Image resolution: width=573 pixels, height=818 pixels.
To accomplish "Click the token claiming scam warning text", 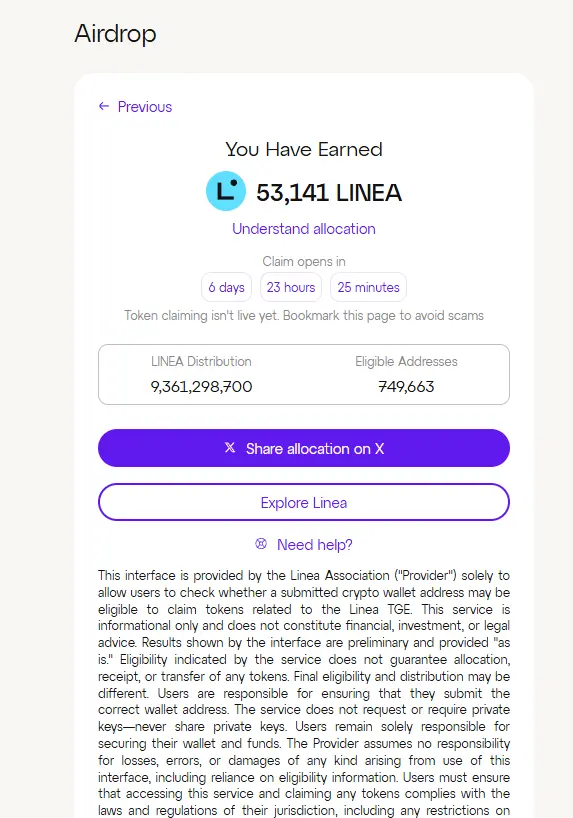I will pyautogui.click(x=304, y=316).
